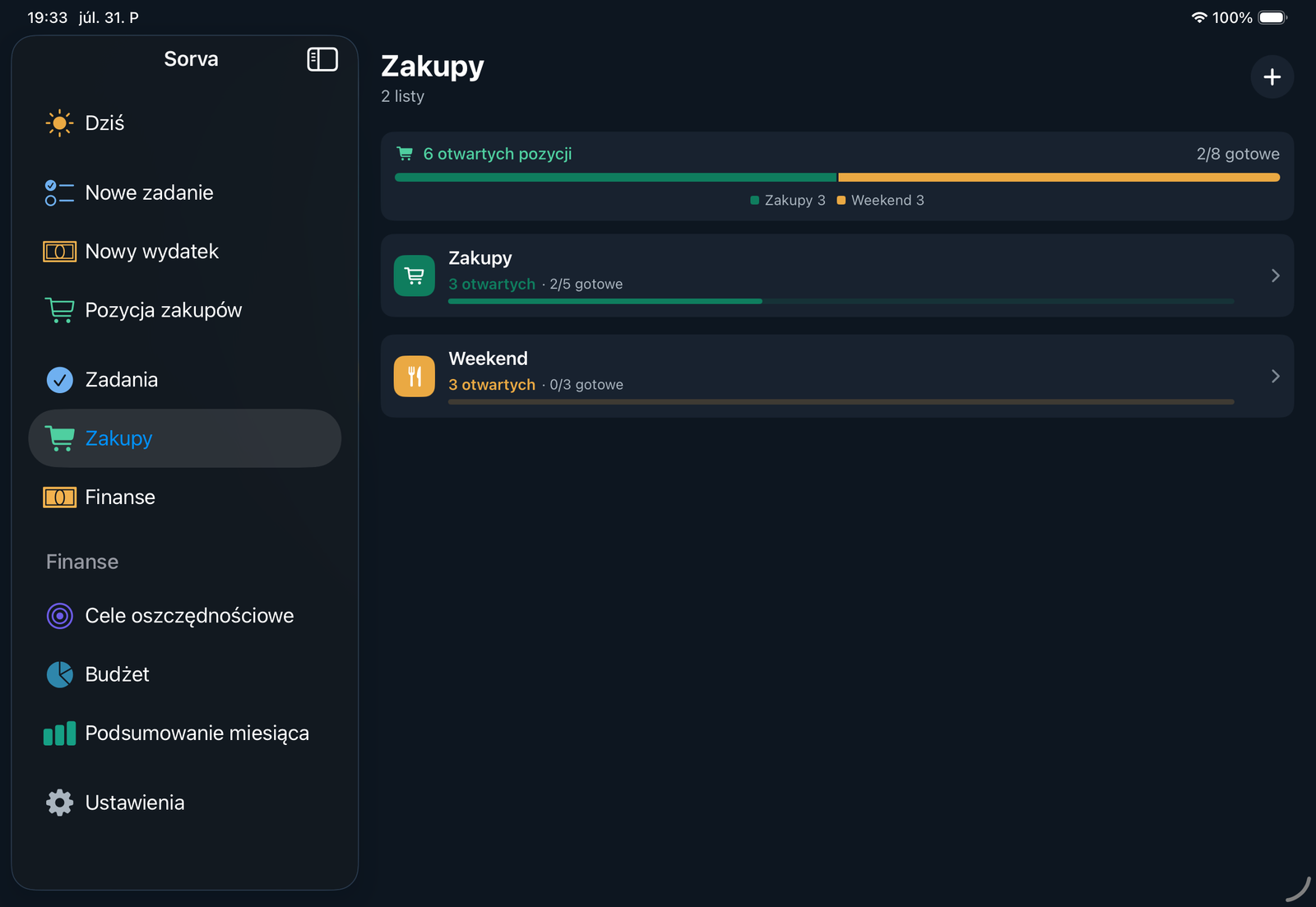Check the Wi-Fi status icon
The height and width of the screenshot is (907, 1316).
[1199, 17]
